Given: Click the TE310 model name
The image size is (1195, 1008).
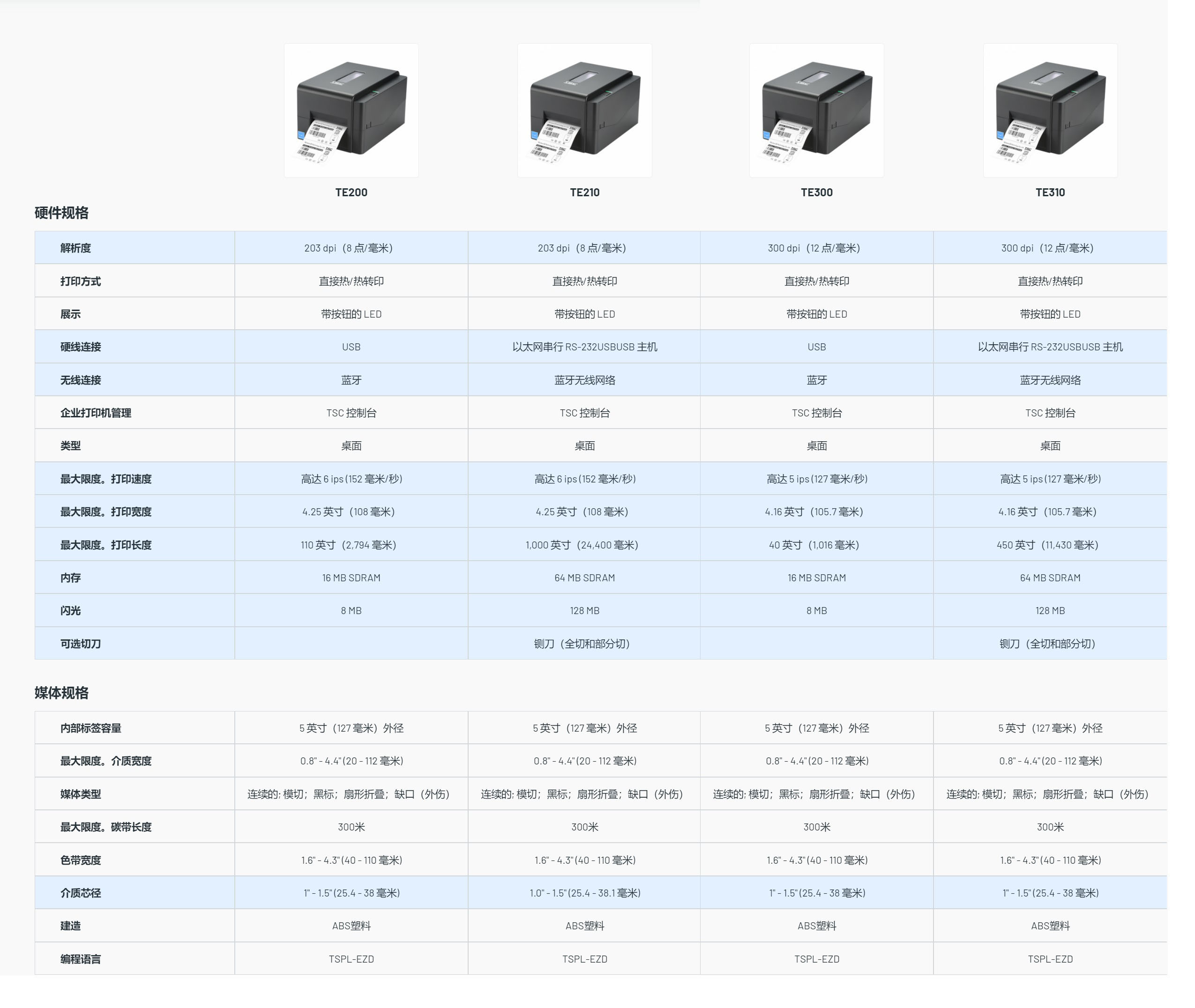Looking at the screenshot, I should pyautogui.click(x=1050, y=193).
